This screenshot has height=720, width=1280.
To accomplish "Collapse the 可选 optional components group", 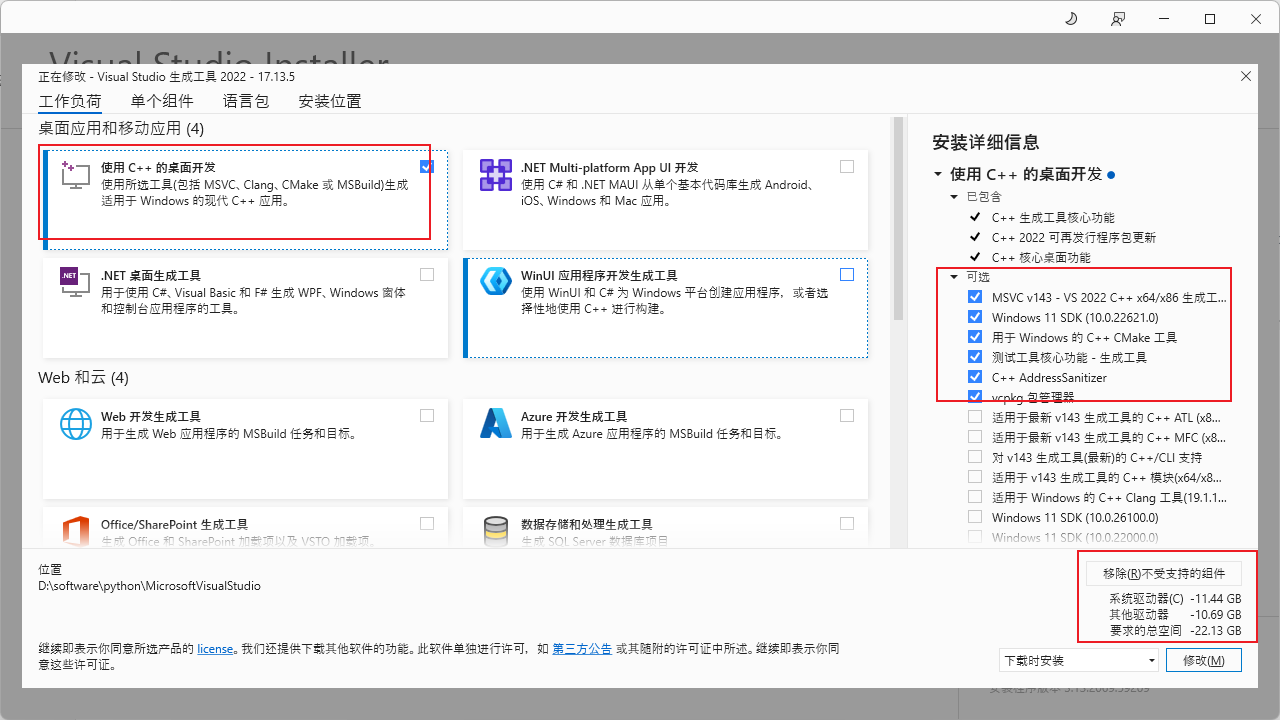I will tap(955, 276).
